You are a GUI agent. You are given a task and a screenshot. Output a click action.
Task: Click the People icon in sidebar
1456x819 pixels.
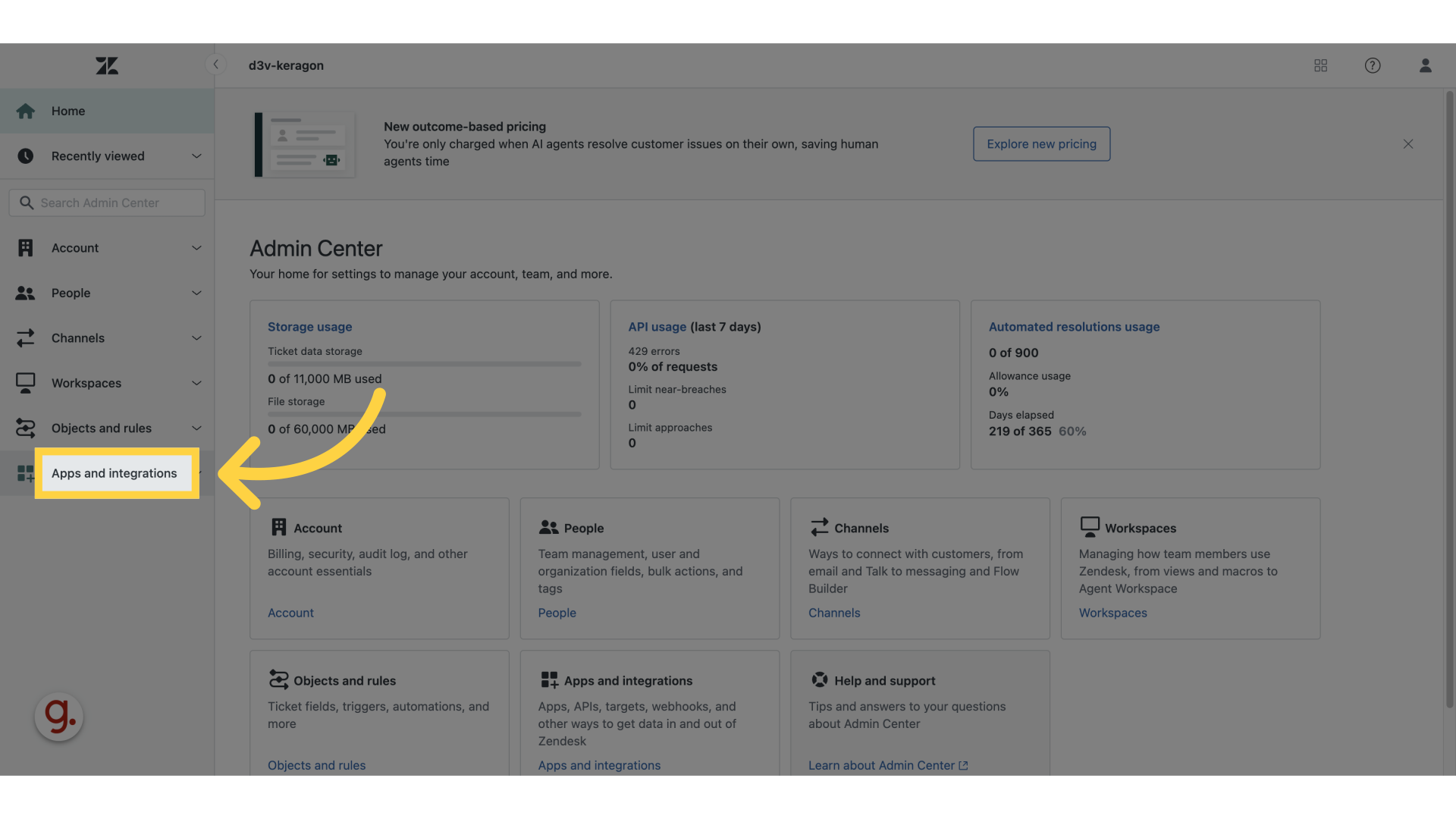click(x=26, y=293)
